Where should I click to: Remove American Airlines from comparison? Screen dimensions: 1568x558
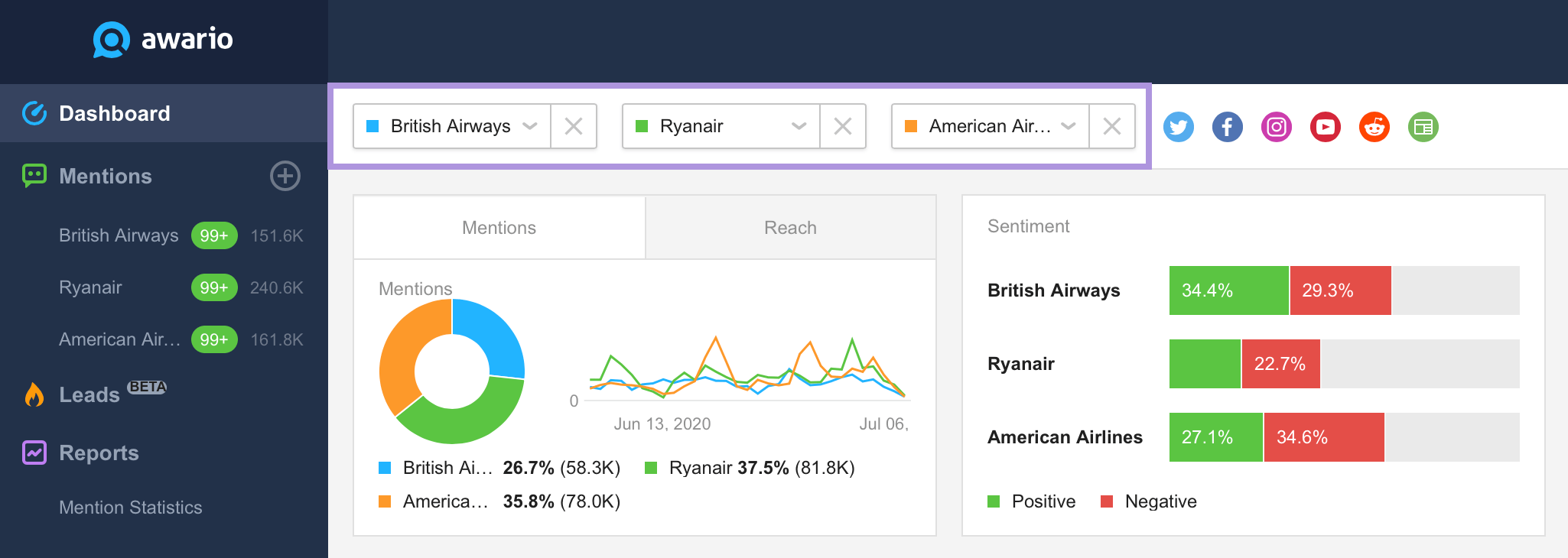[x=1112, y=126]
